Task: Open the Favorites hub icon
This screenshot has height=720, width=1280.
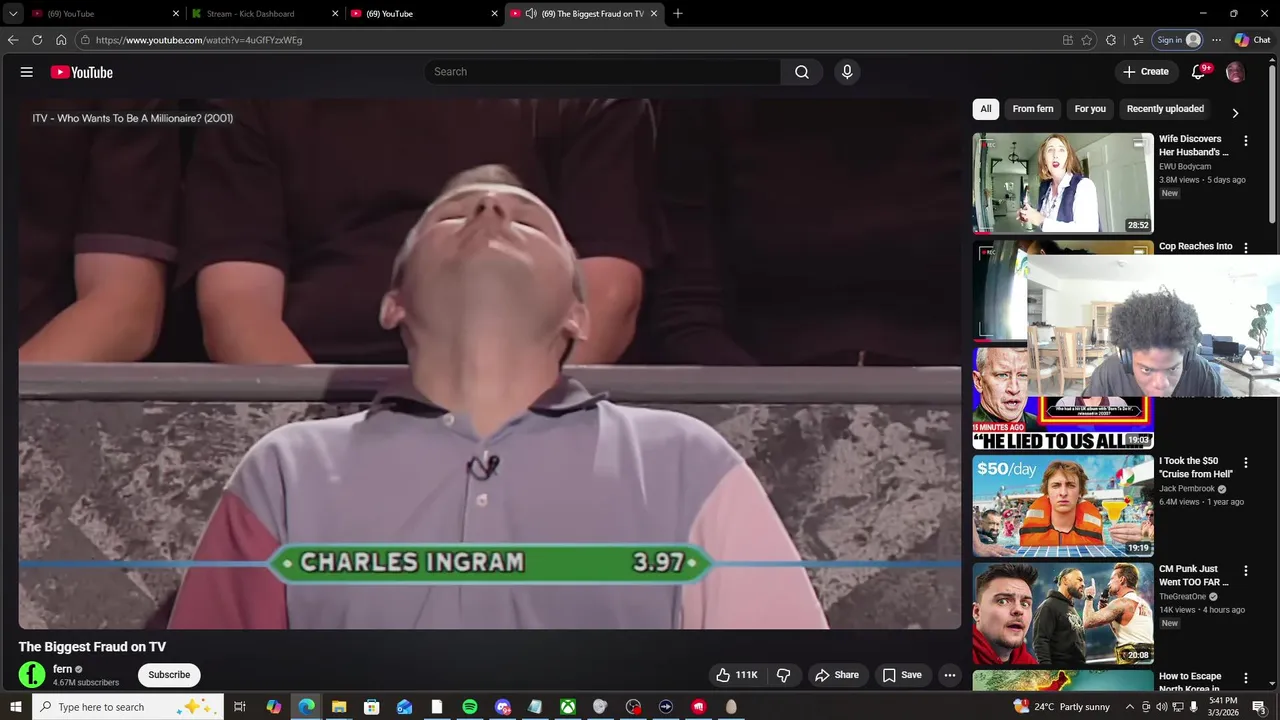Action: point(1138,40)
